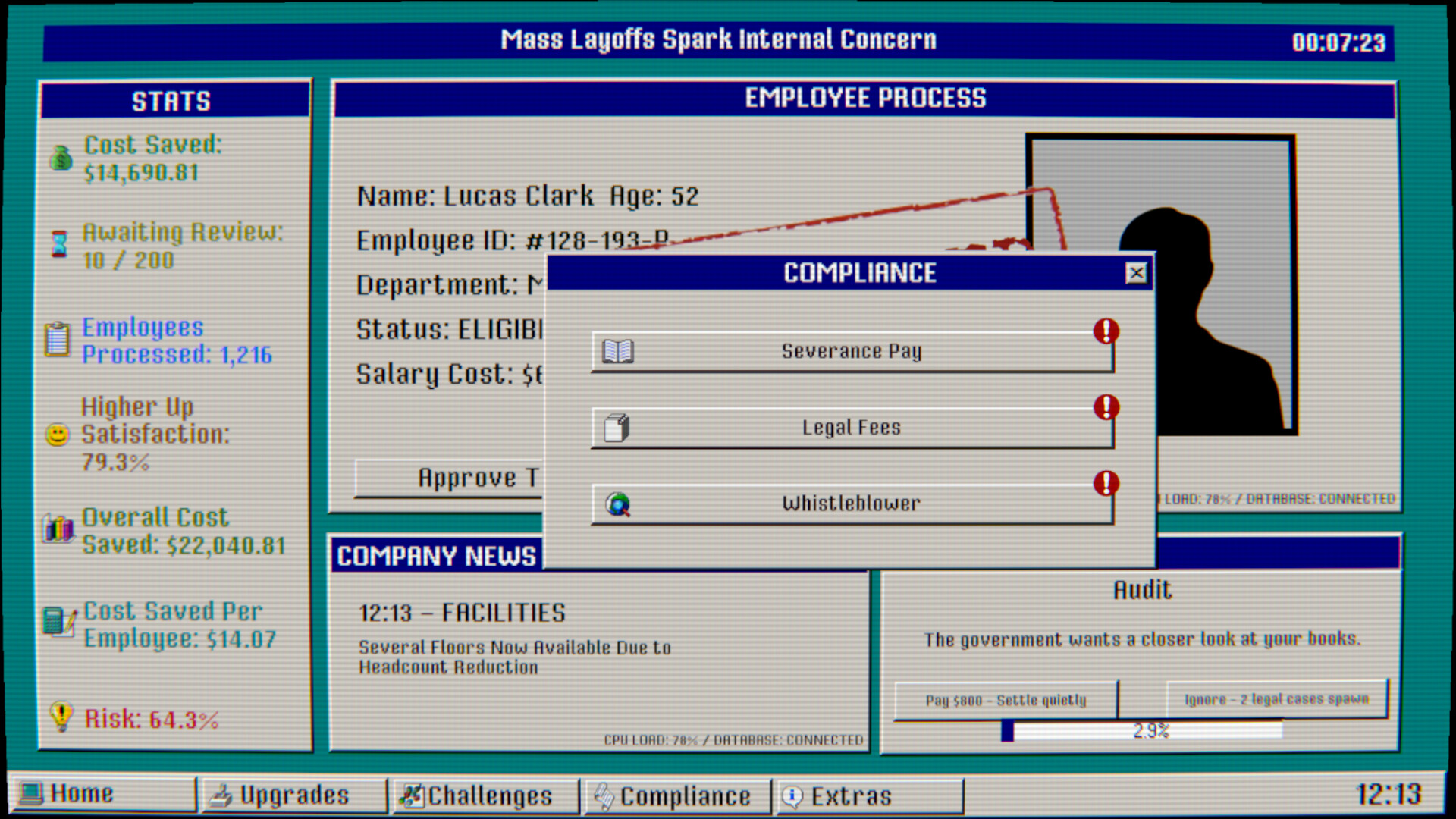This screenshot has width=1456, height=819.
Task: Click the hourglass Awaiting Review icon
Action: point(59,244)
